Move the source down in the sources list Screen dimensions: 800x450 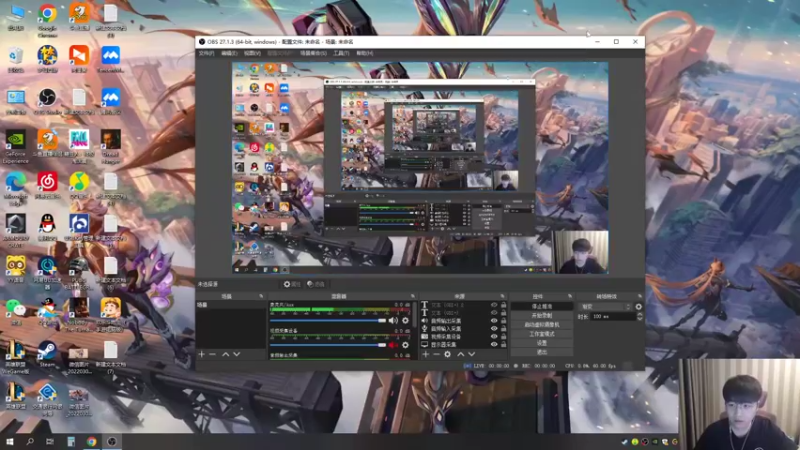tap(472, 354)
